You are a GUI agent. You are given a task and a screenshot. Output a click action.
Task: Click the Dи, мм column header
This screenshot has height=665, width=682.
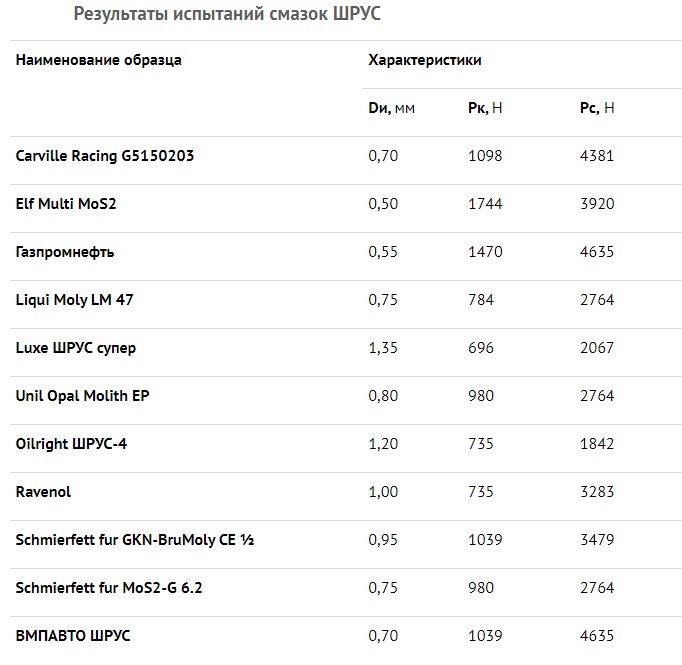tap(391, 108)
